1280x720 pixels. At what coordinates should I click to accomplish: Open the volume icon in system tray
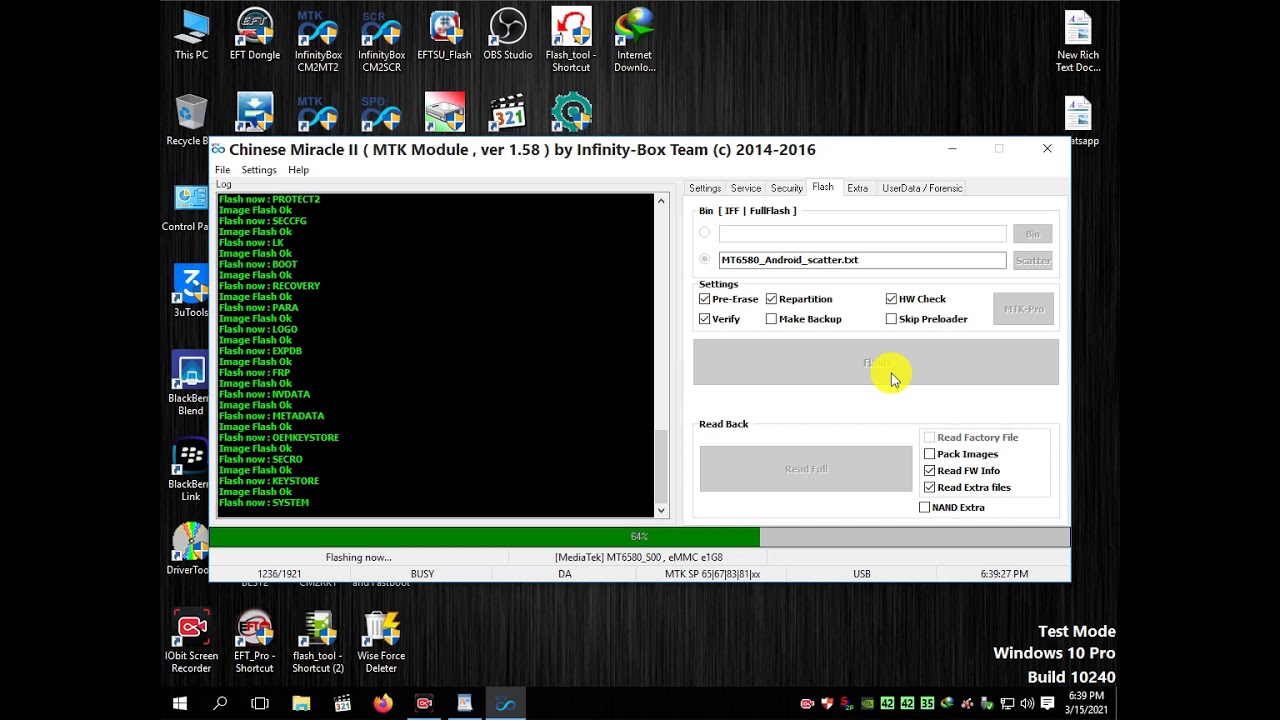pos(1027,704)
